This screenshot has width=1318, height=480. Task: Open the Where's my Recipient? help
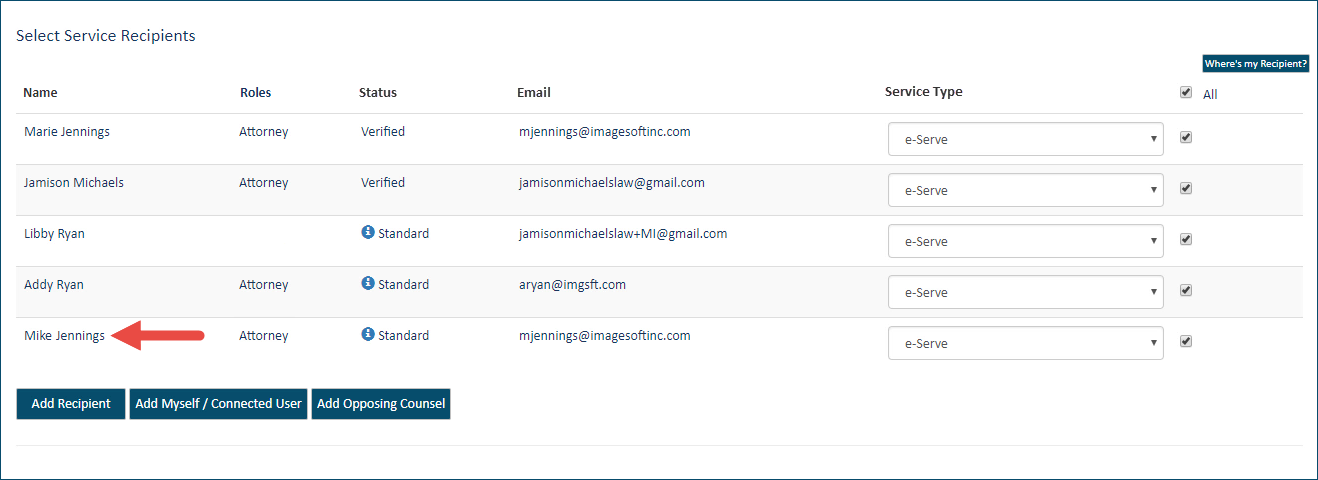tap(1255, 64)
